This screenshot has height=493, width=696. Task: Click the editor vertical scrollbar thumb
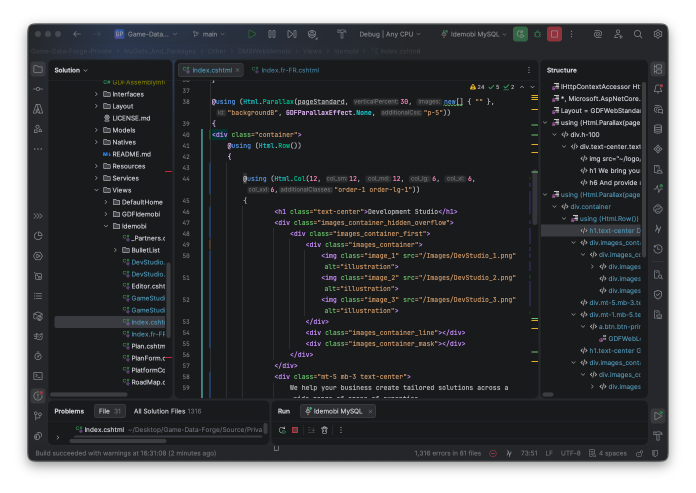click(535, 198)
